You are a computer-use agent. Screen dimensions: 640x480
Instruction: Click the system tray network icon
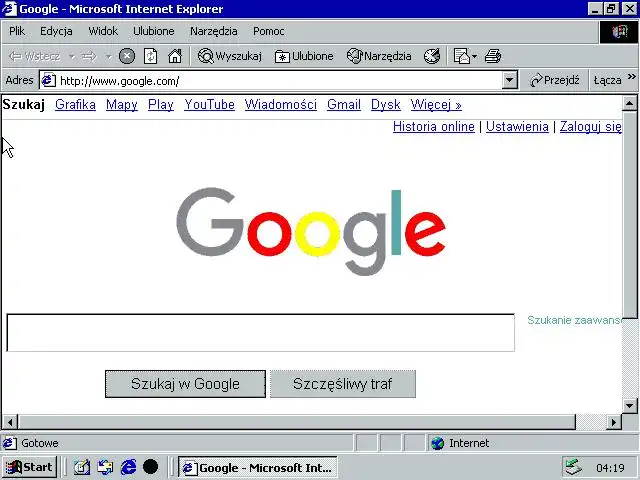click(x=573, y=467)
